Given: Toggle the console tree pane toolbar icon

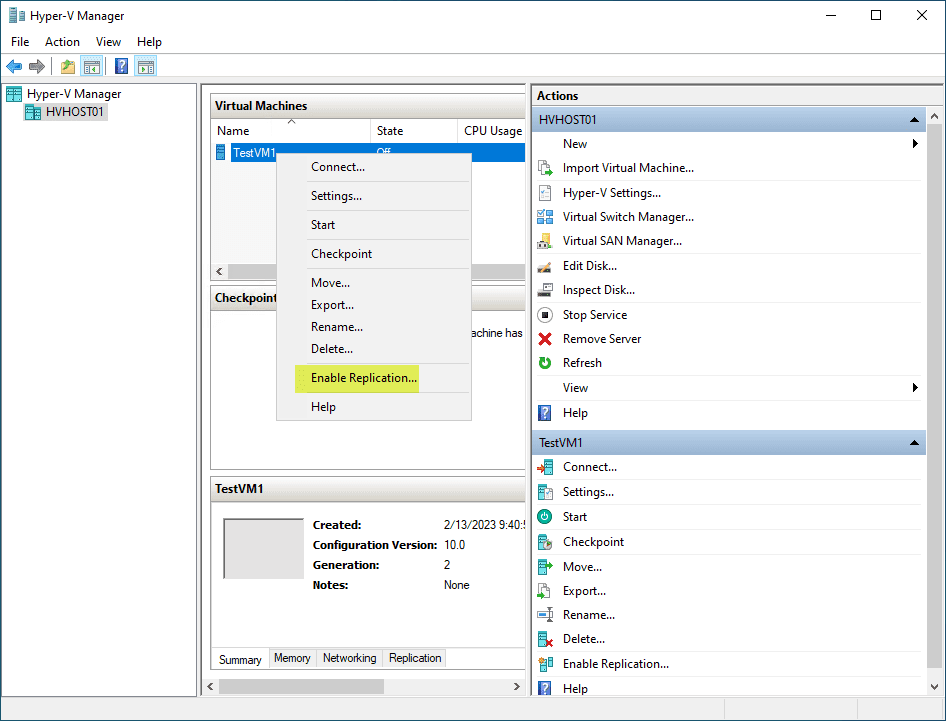Looking at the screenshot, I should point(92,66).
